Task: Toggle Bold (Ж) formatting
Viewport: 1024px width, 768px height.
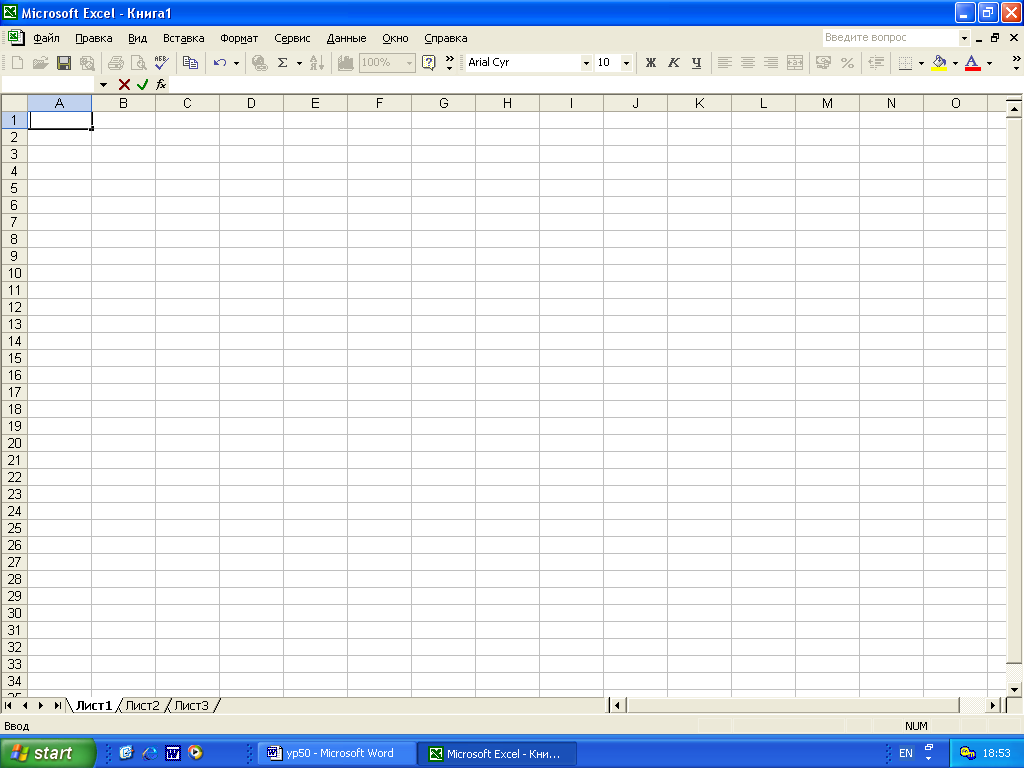Action: (650, 63)
